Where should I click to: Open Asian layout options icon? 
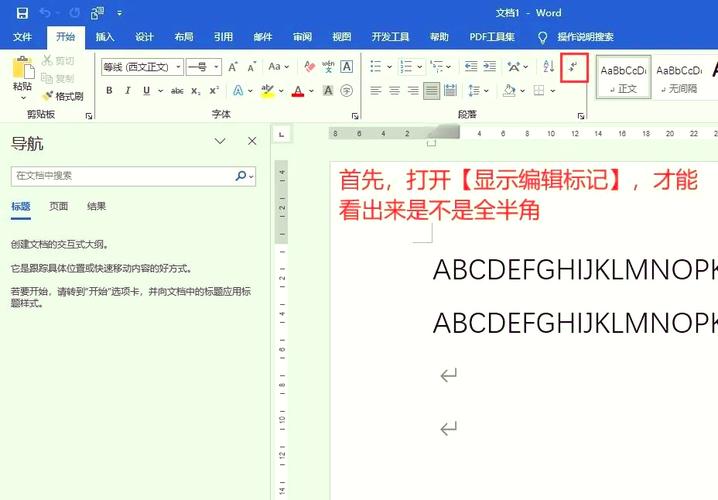tap(517, 67)
